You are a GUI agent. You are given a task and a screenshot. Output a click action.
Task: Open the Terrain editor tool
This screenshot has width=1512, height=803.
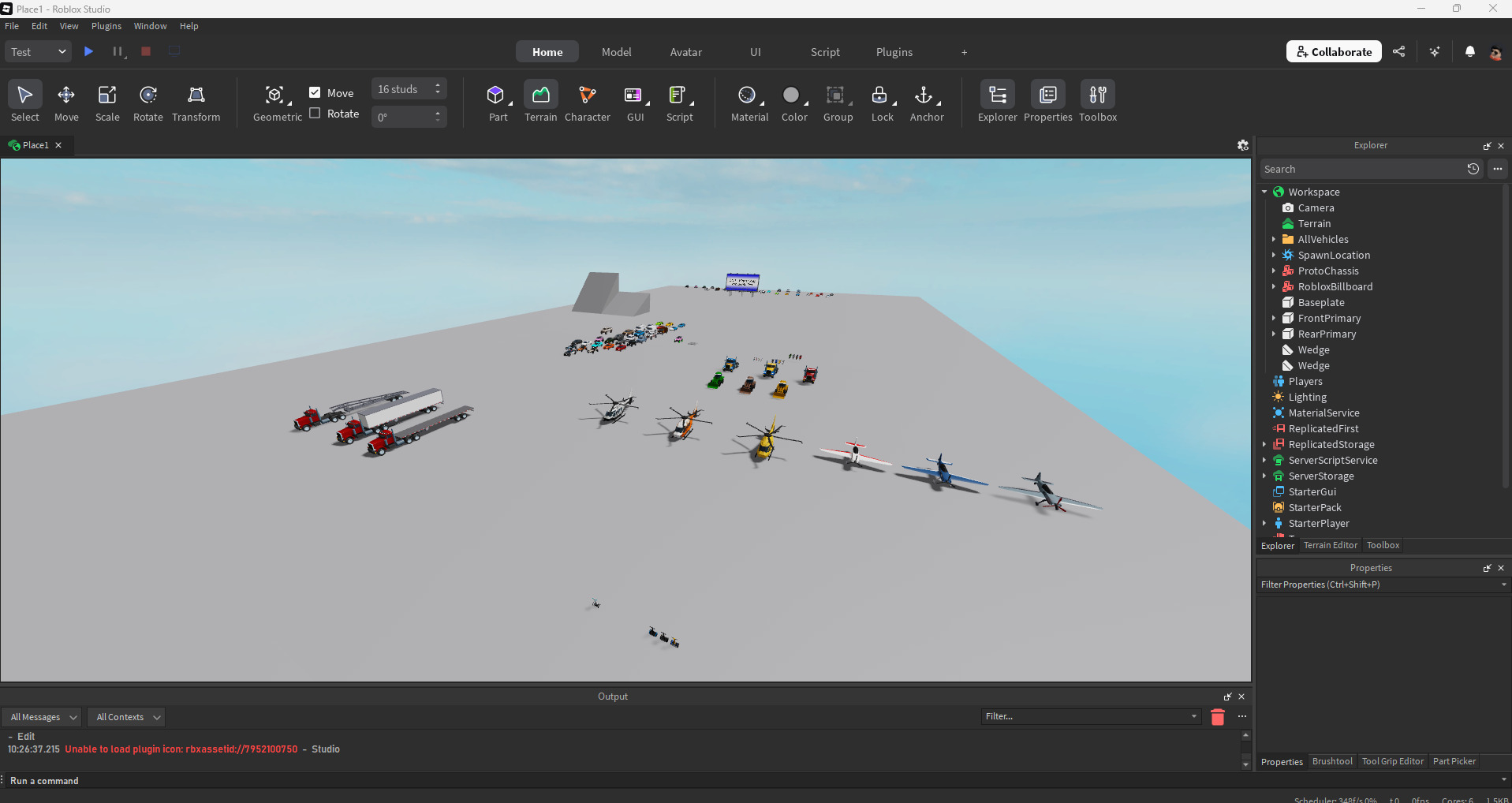(540, 101)
